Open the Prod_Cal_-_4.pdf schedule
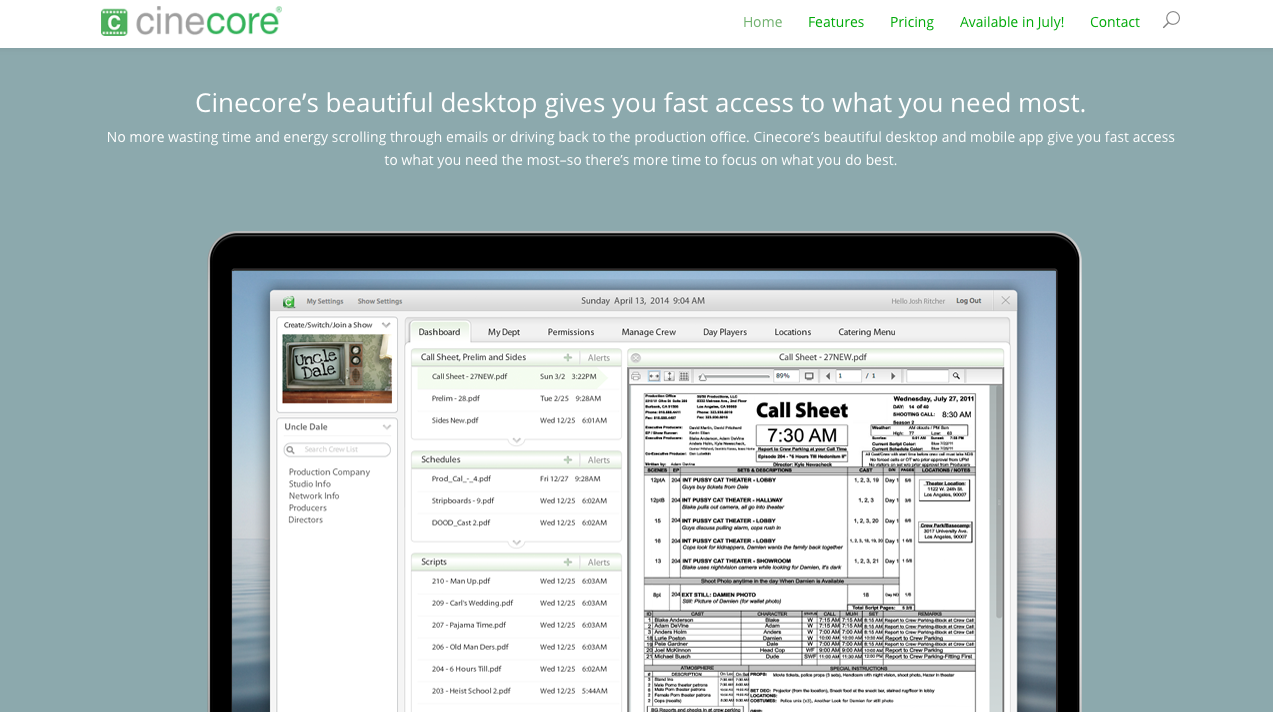Viewport: 1273px width, 712px height. [461, 479]
